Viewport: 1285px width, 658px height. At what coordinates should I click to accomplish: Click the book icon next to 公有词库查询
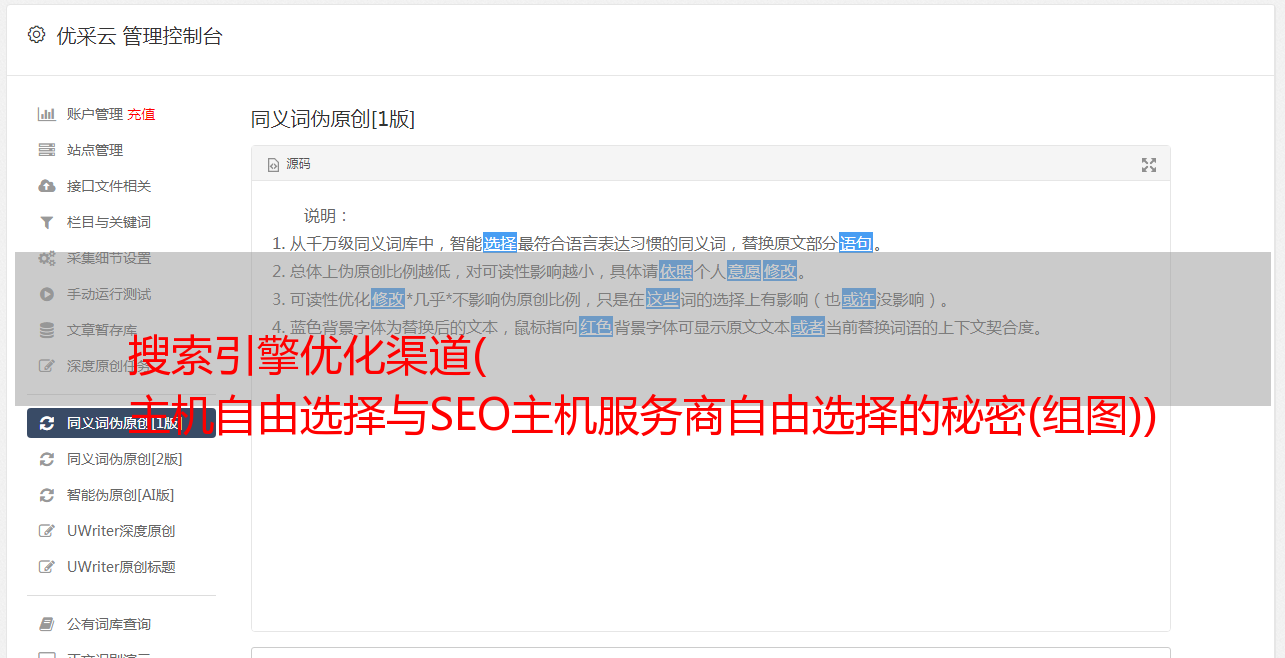(46, 624)
